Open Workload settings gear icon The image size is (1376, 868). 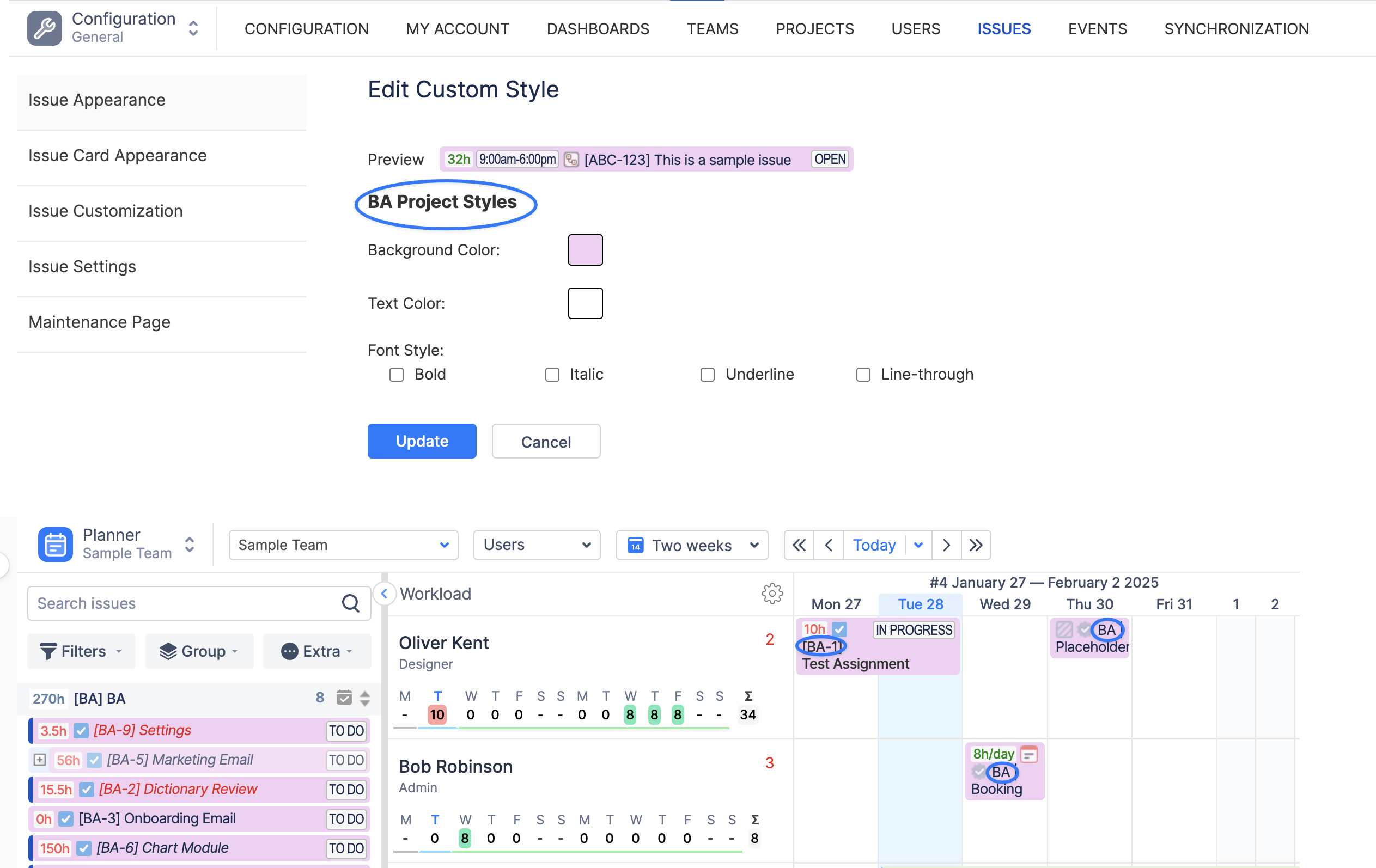pos(771,594)
